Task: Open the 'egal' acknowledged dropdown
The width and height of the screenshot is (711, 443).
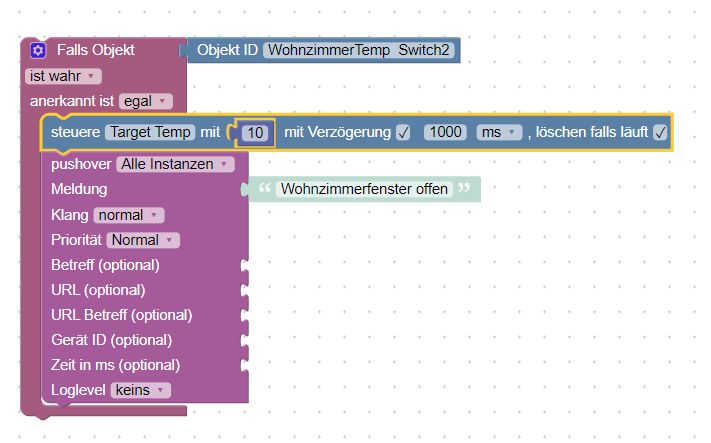Action: click(146, 101)
